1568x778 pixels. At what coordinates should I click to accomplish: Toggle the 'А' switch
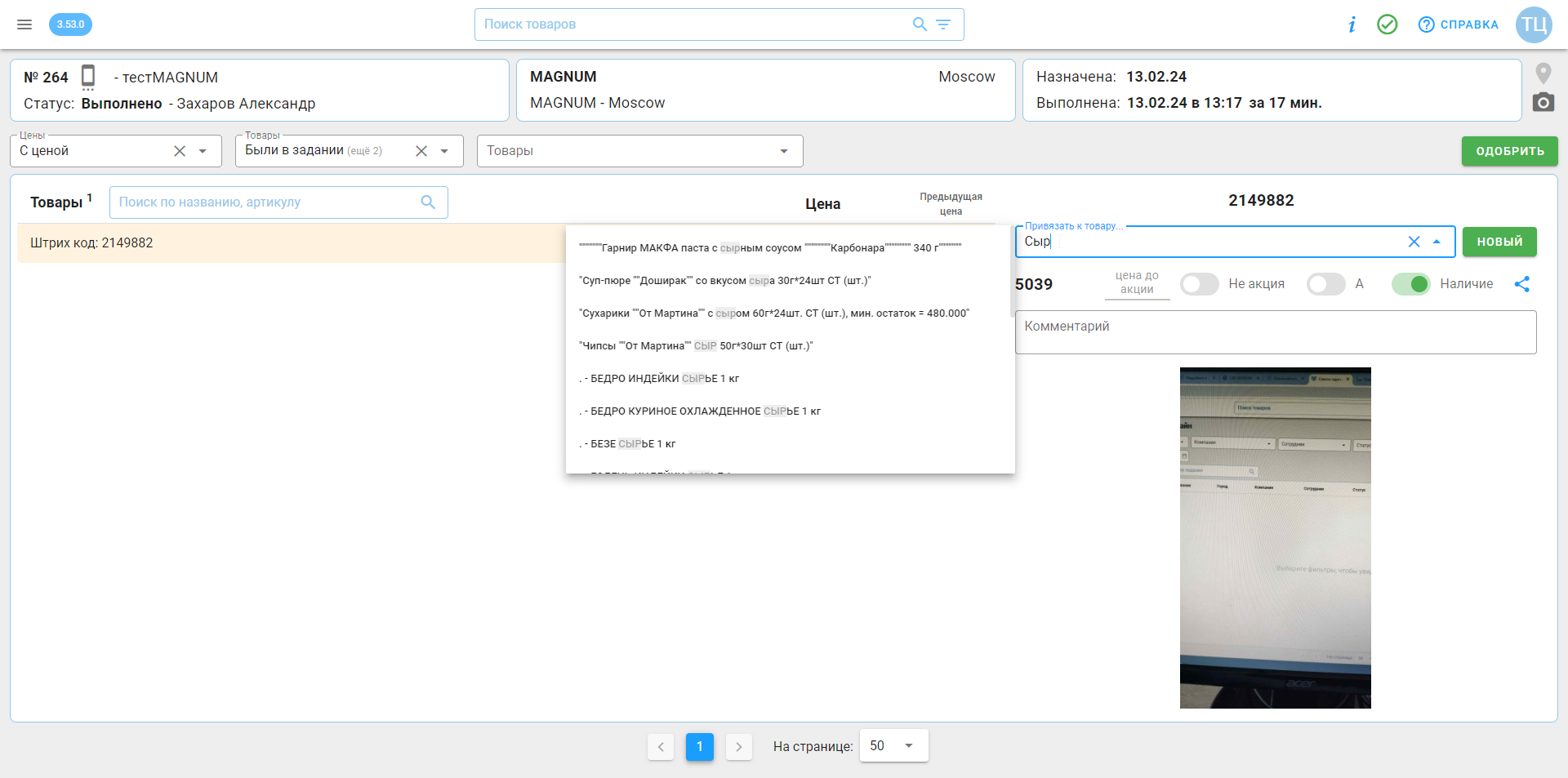[1325, 284]
